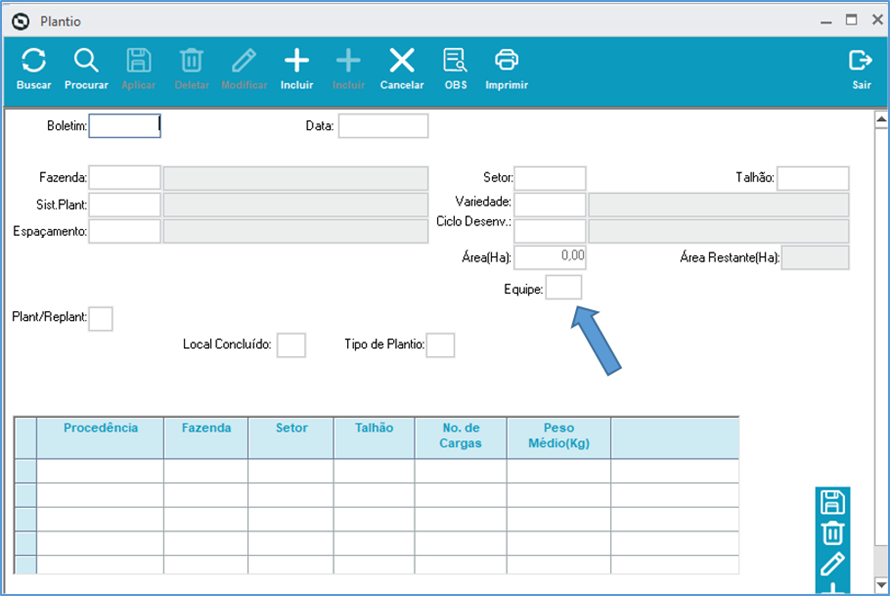890x596 pixels.
Task: Maximize the Plantio window
Action: click(x=851, y=20)
